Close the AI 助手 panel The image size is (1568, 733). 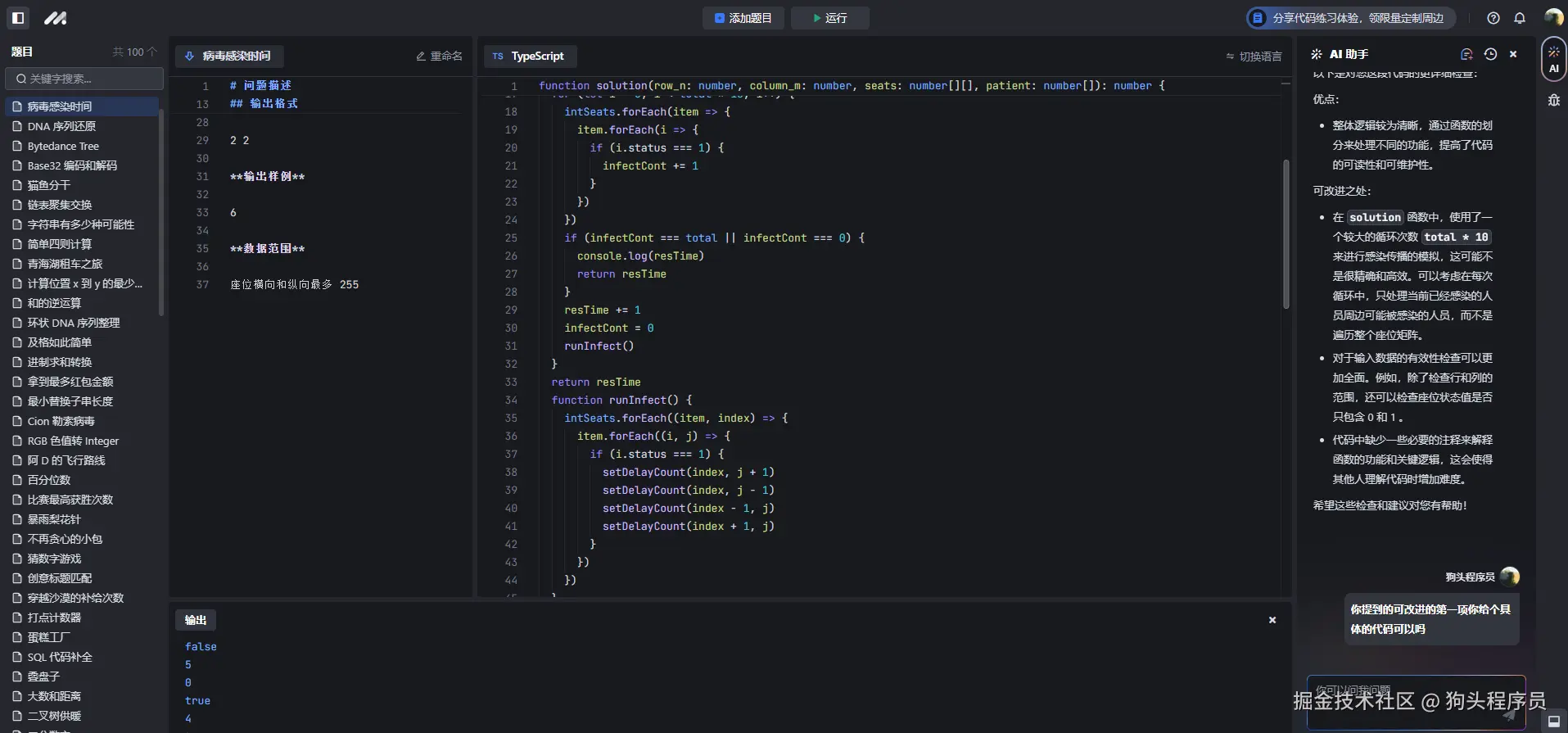point(1513,54)
